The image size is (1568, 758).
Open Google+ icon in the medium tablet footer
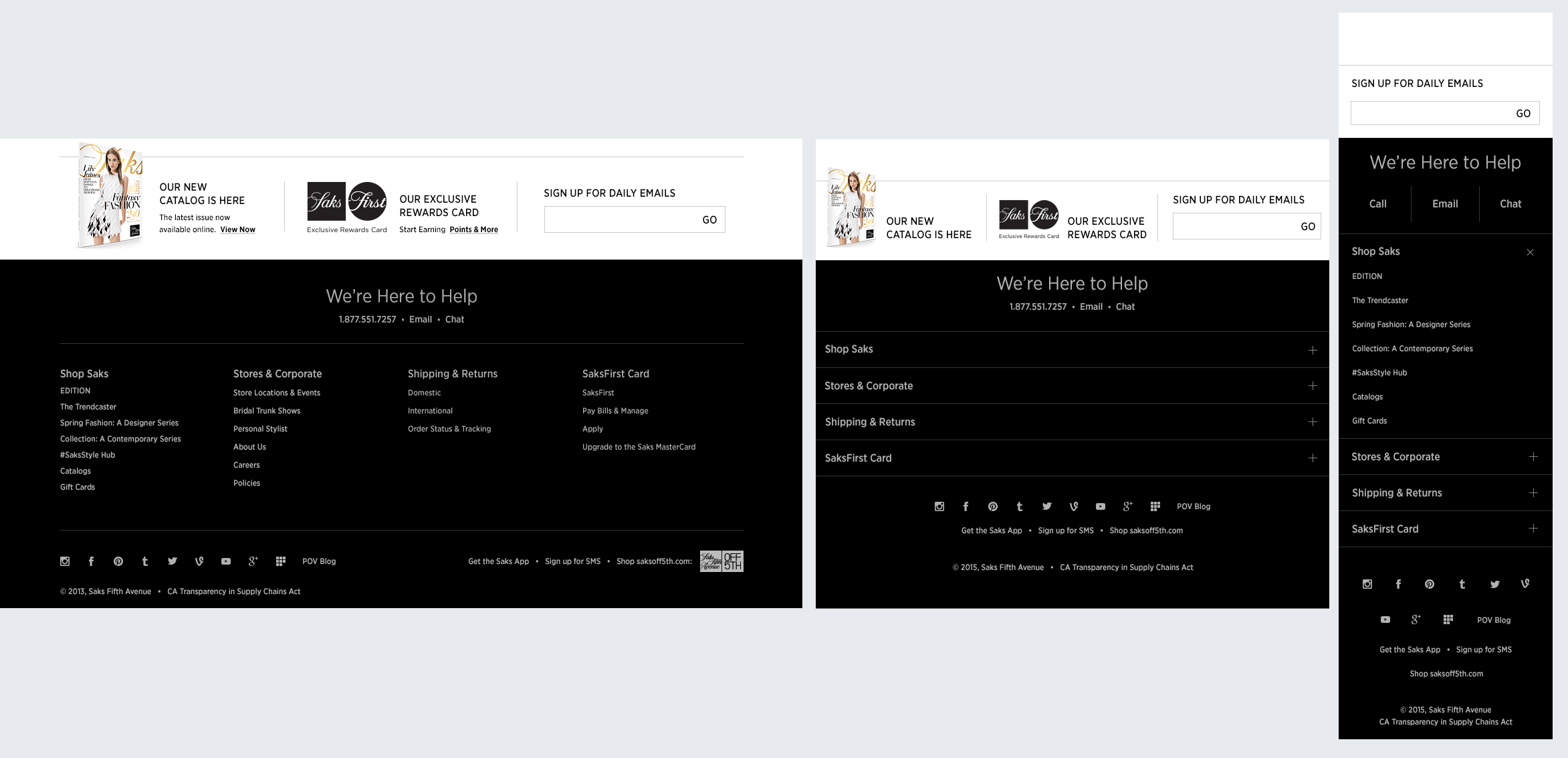[x=1127, y=506]
